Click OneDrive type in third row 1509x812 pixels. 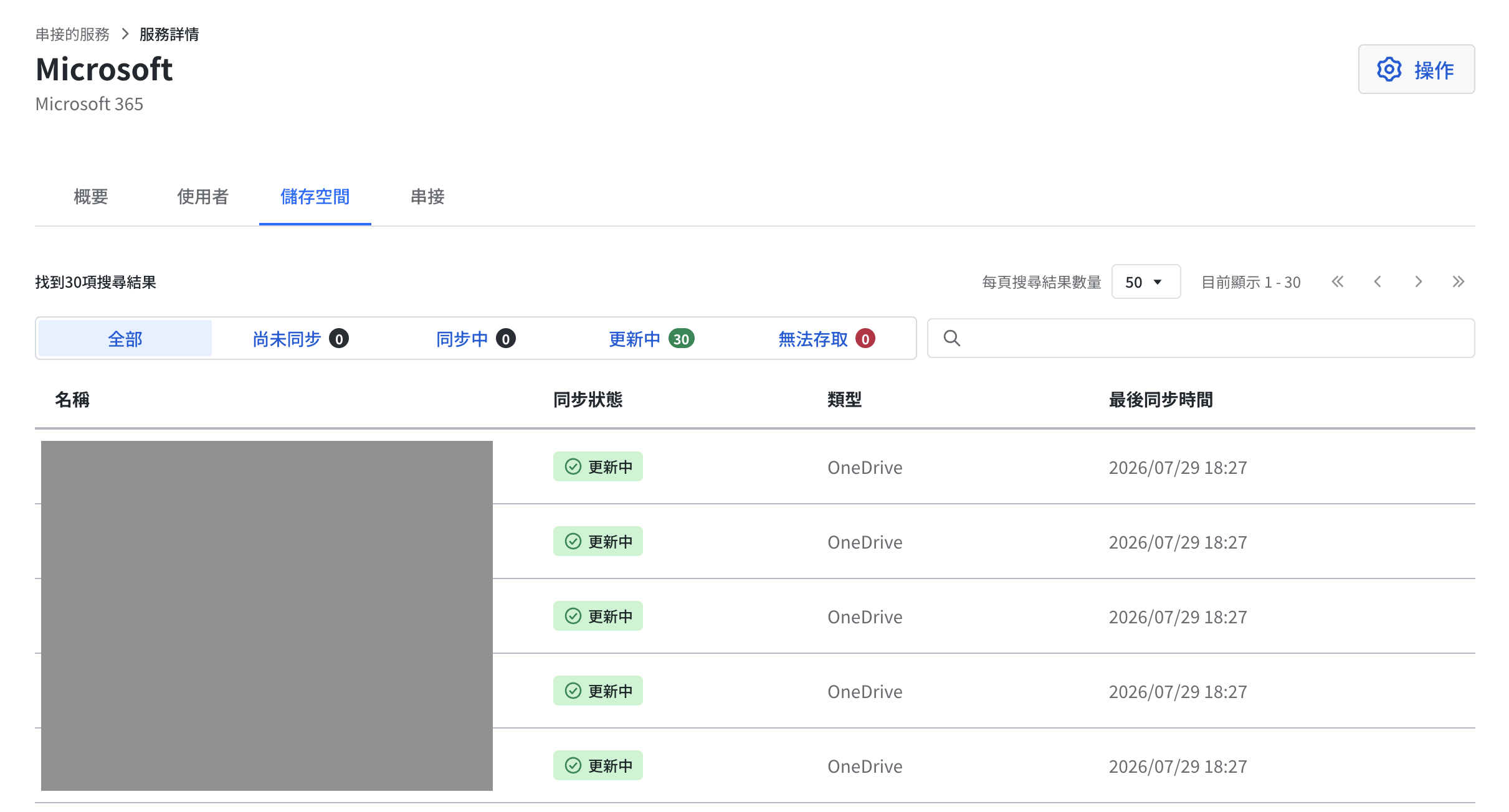pos(865,616)
